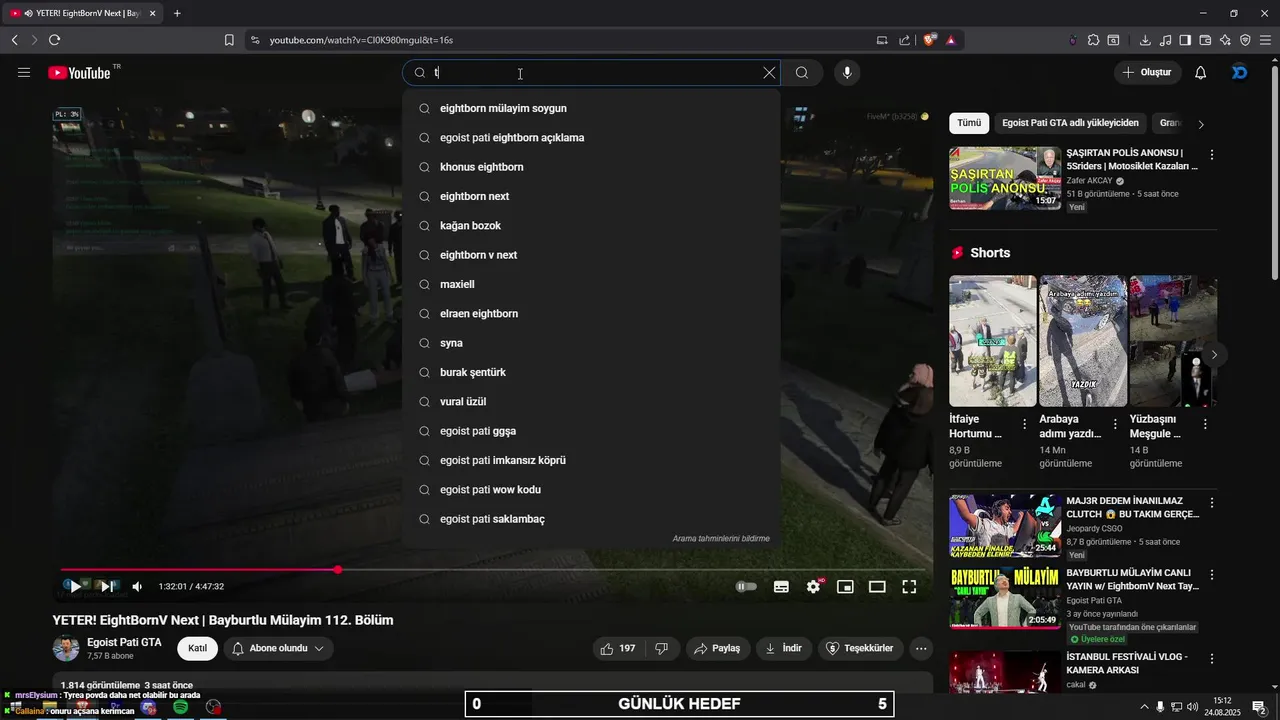Reload the page
This screenshot has height=720, width=1280.
pos(54,40)
